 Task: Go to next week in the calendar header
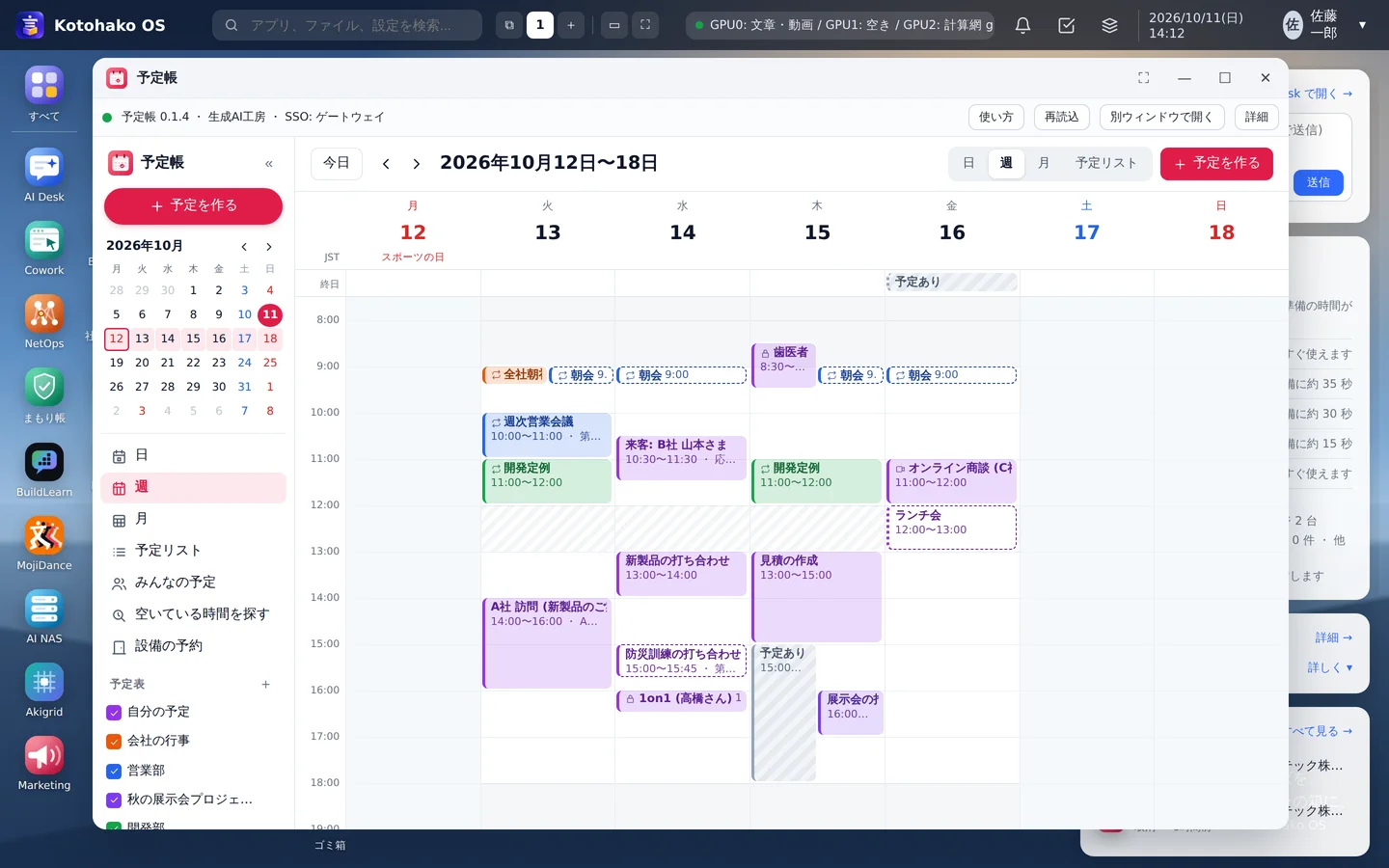coord(417,164)
